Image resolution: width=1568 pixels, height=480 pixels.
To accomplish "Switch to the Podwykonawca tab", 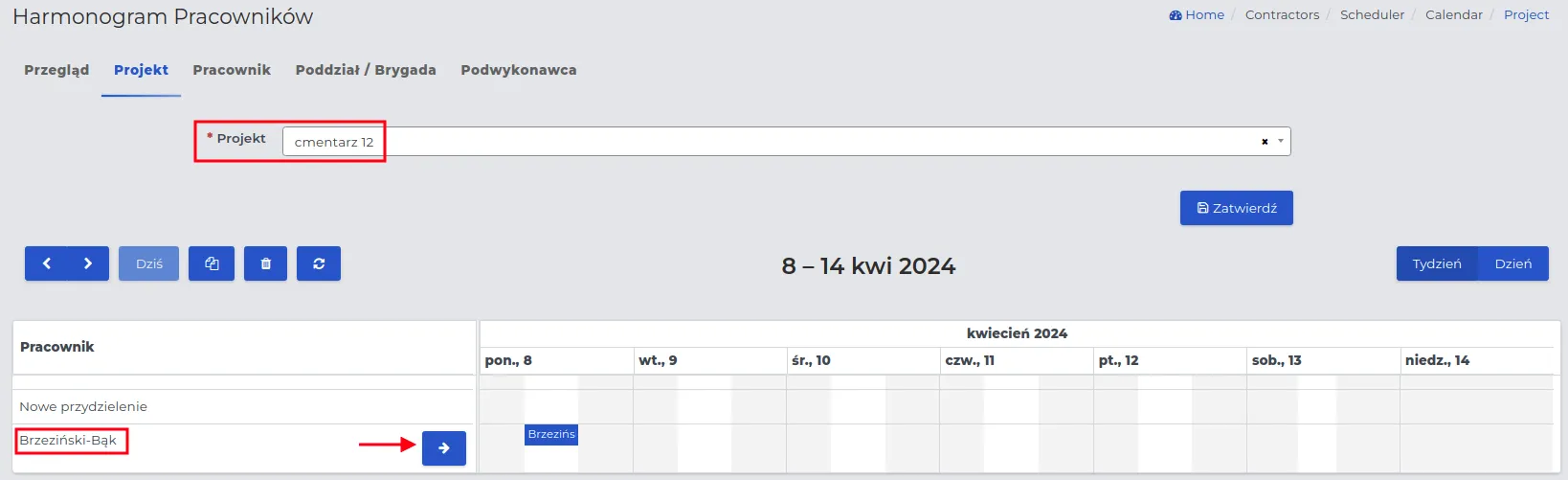I will tap(519, 70).
